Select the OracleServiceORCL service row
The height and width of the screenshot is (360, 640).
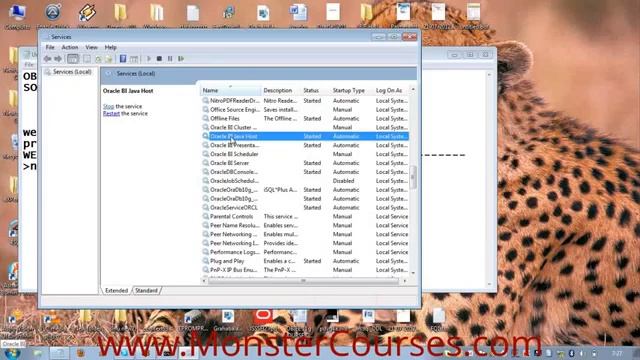305,207
